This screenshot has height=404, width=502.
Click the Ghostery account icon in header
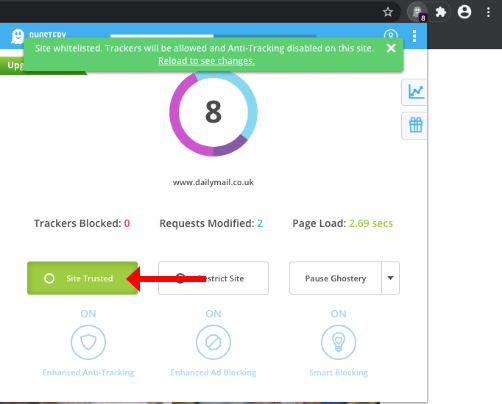click(391, 34)
